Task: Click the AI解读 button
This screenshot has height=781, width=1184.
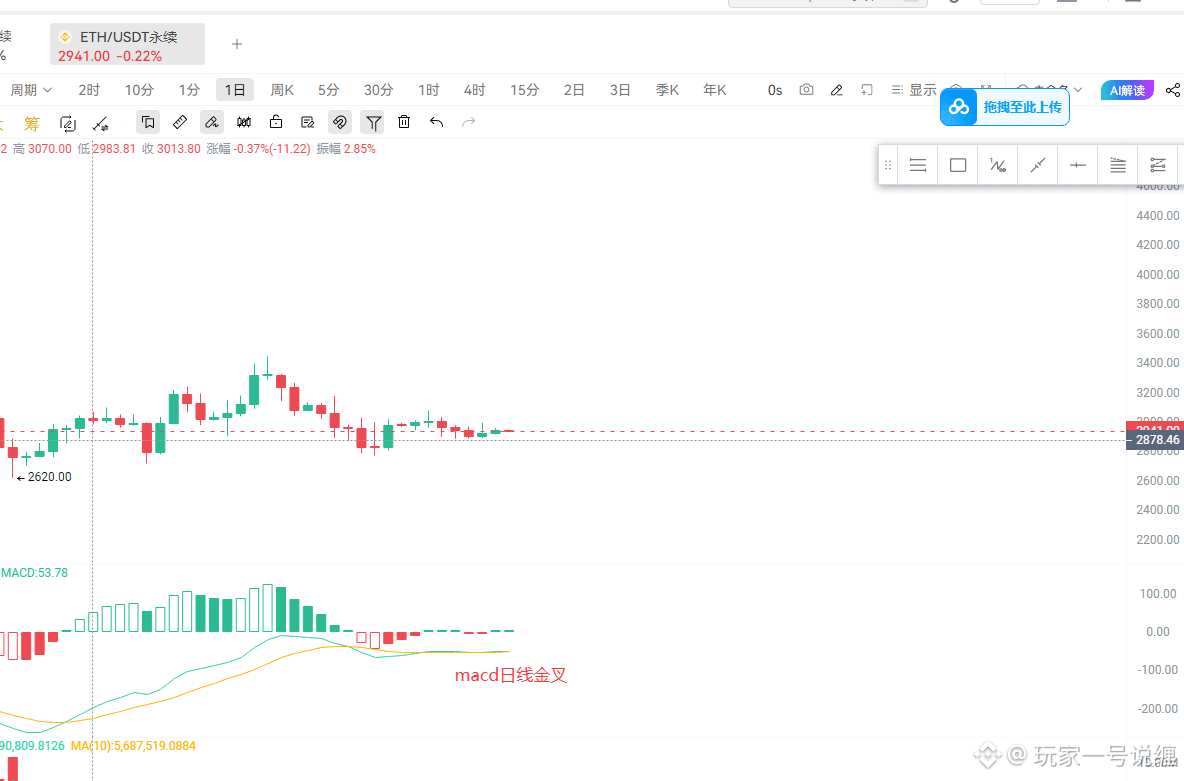Action: pos(1127,89)
